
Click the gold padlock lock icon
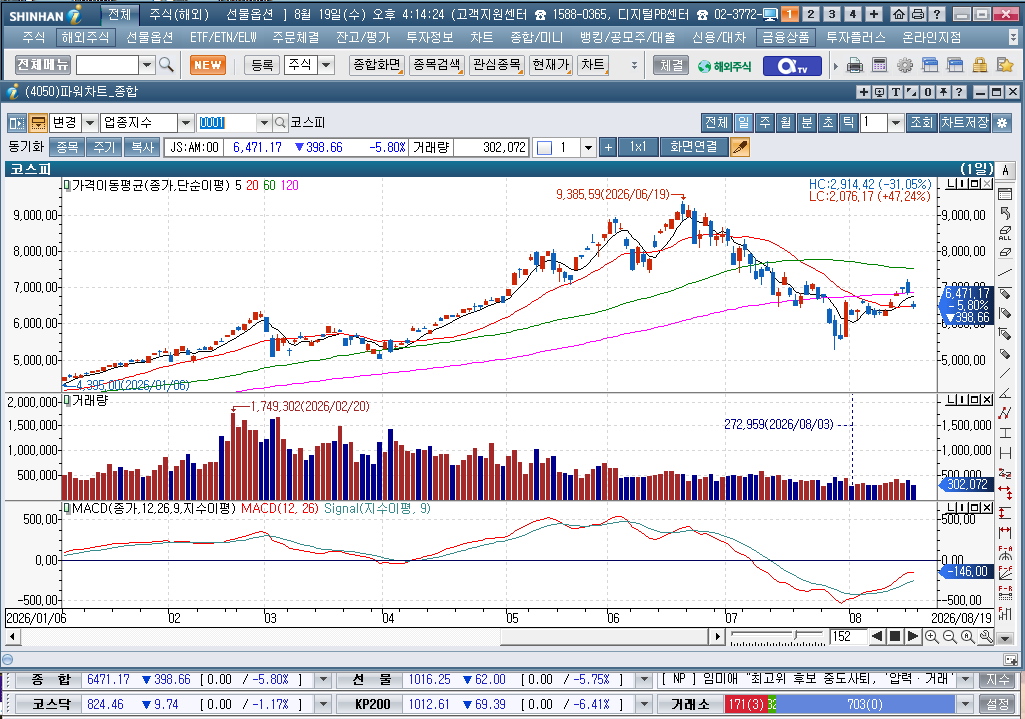point(979,65)
